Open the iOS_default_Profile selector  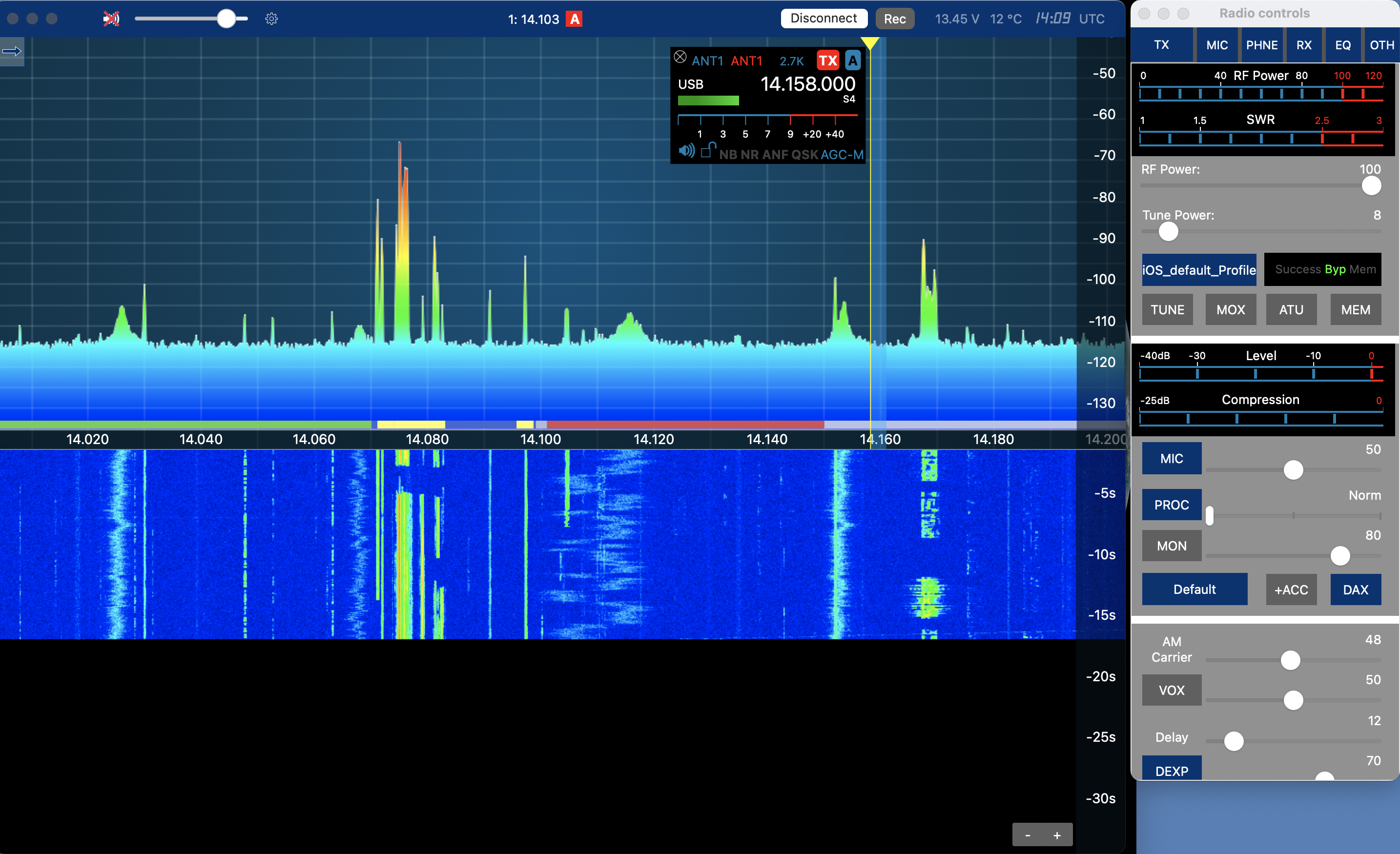(1199, 270)
